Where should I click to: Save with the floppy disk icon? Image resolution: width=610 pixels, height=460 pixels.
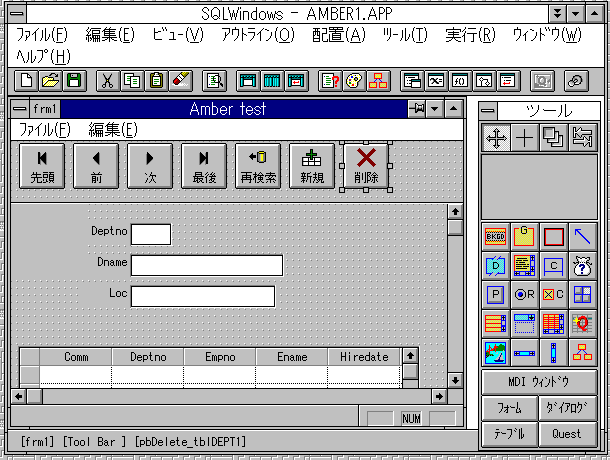point(74,81)
